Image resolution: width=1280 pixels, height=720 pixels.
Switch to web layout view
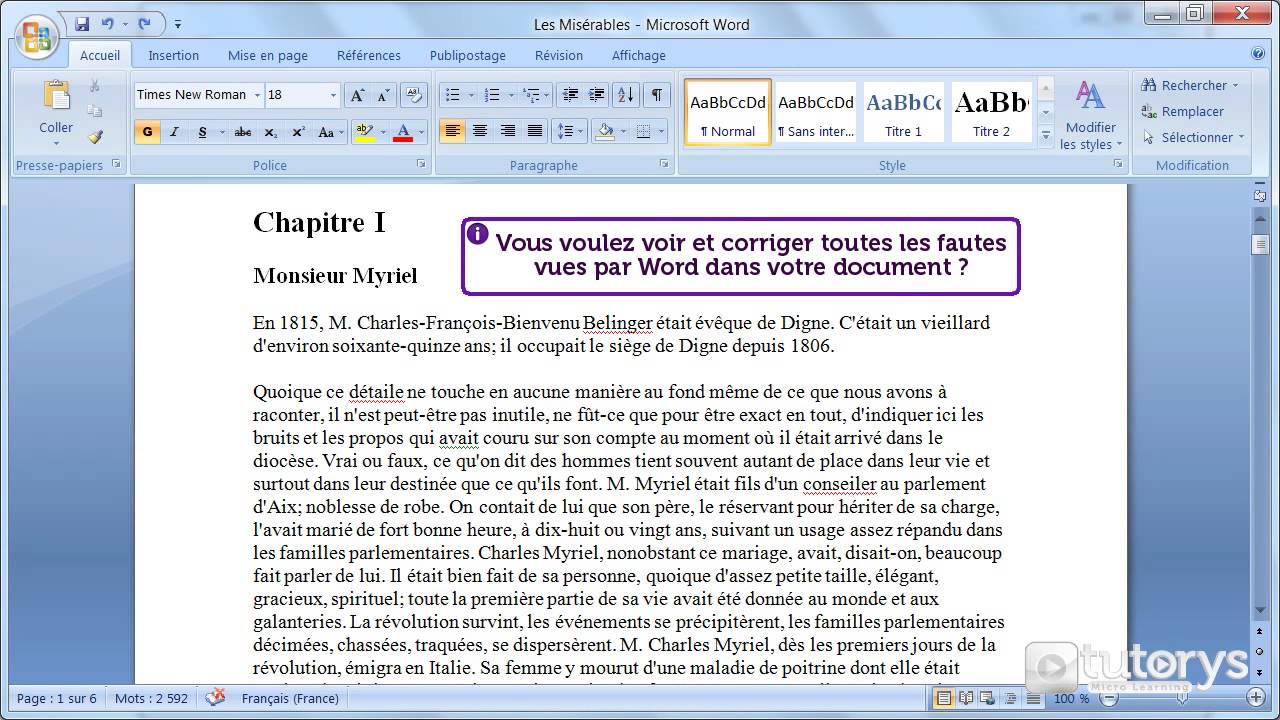coord(987,698)
